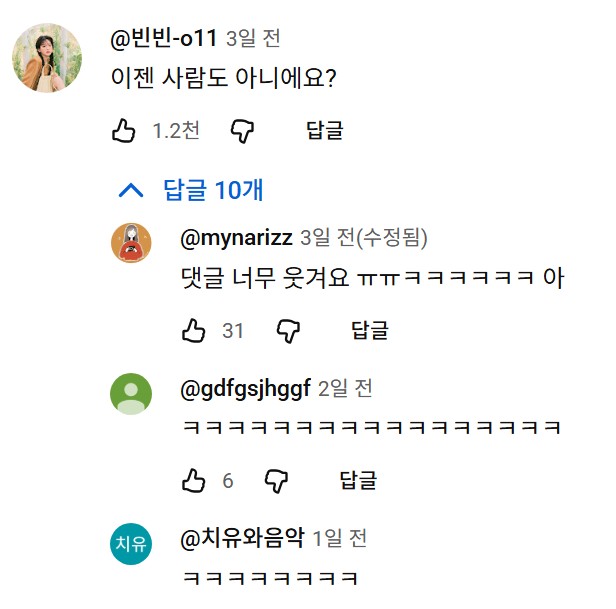616x609 pixels.
Task: Like the comment by @빈빈-o11
Action: point(124,130)
